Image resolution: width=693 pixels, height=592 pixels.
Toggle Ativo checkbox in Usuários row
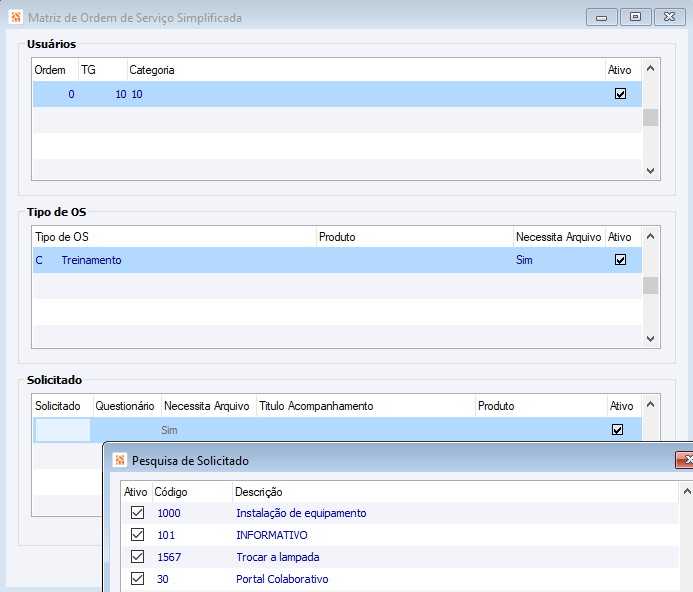[x=621, y=94]
